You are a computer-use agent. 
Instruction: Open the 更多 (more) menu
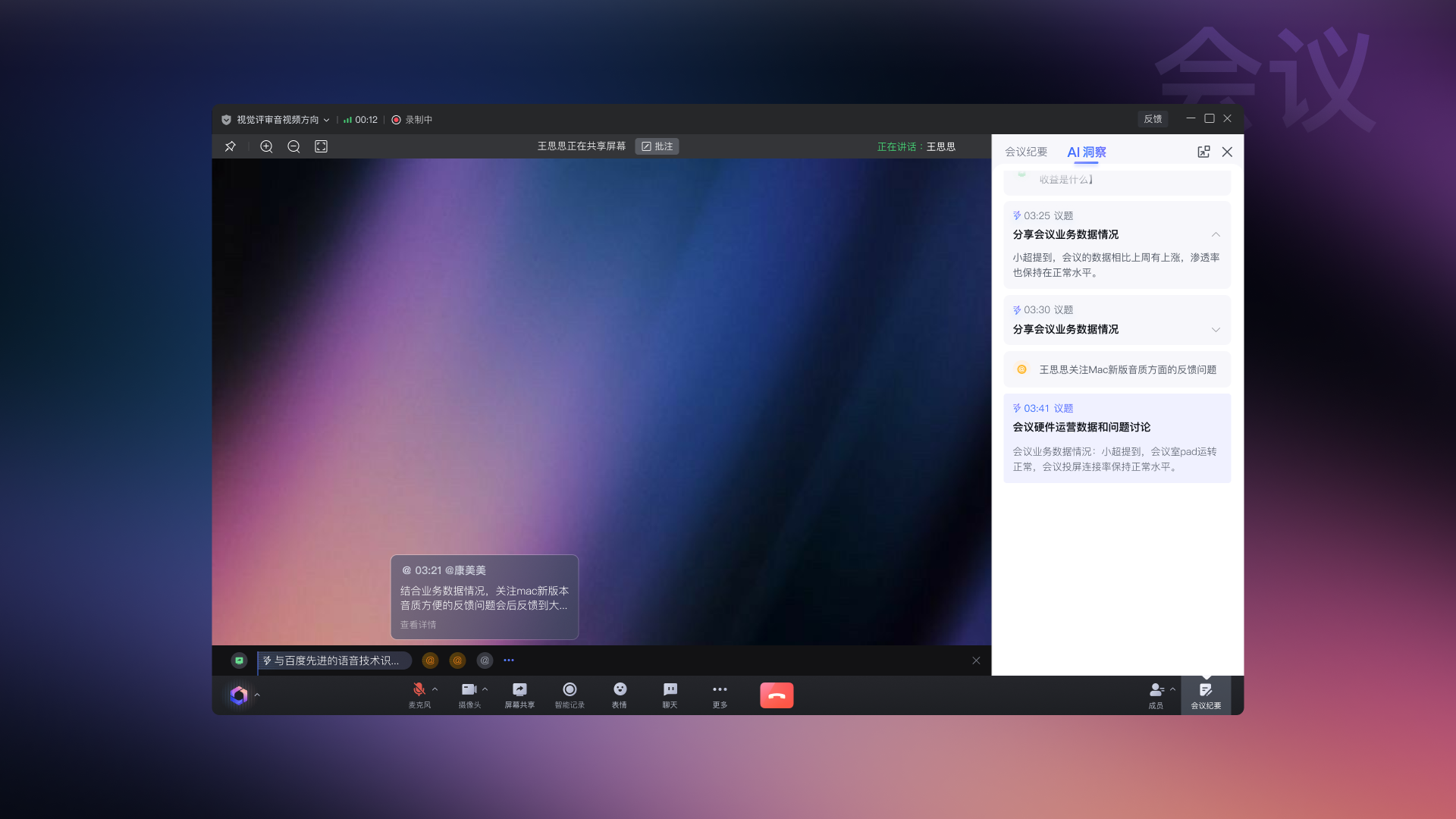(x=720, y=695)
